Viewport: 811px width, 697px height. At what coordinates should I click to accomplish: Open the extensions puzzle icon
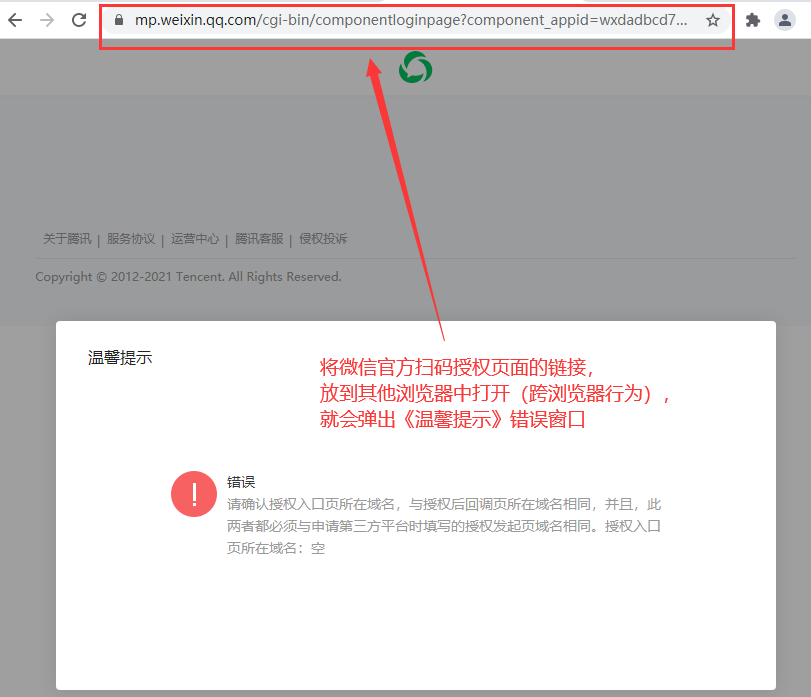[x=753, y=20]
